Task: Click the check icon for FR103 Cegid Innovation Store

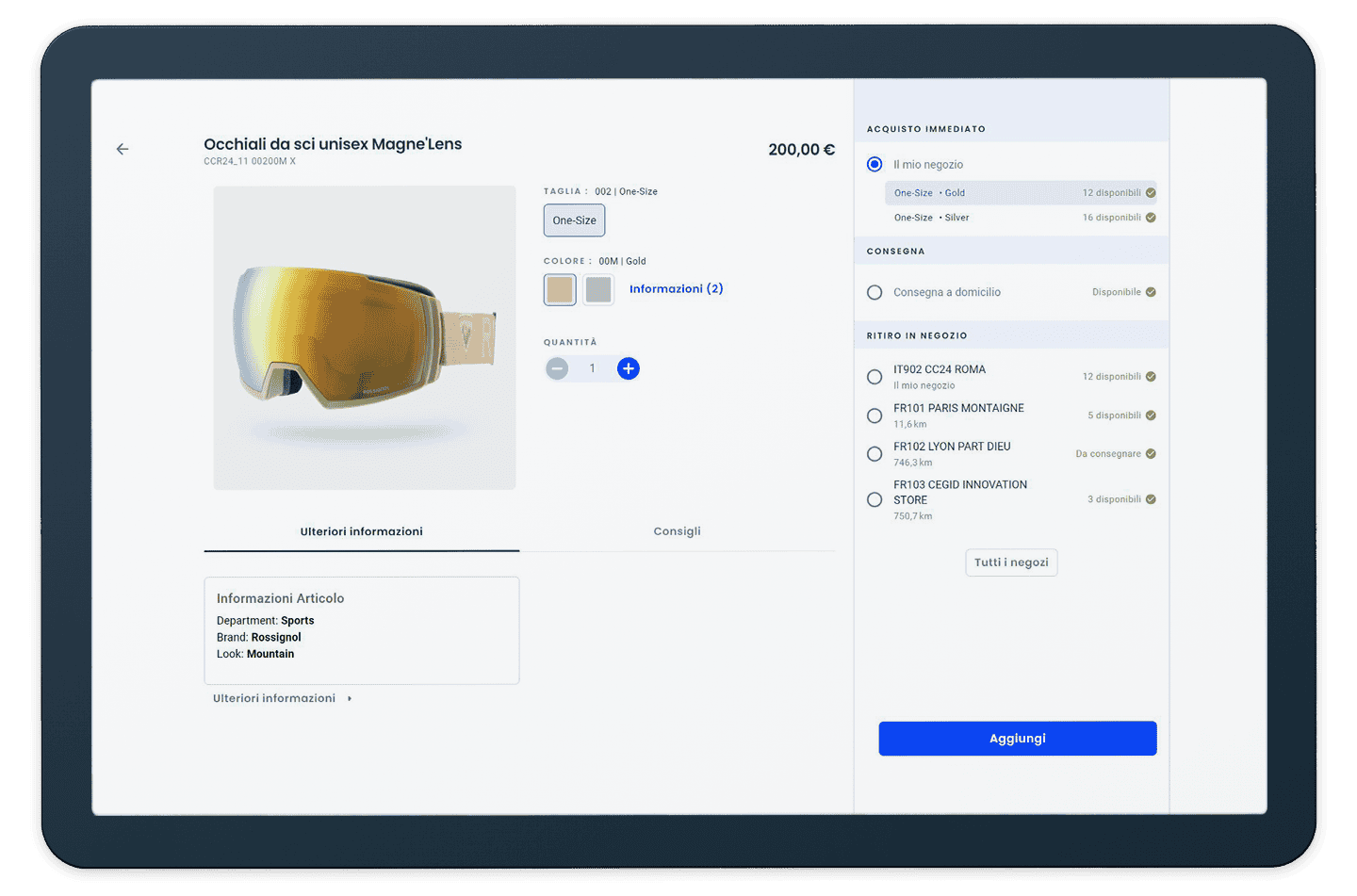Action: click(1151, 499)
